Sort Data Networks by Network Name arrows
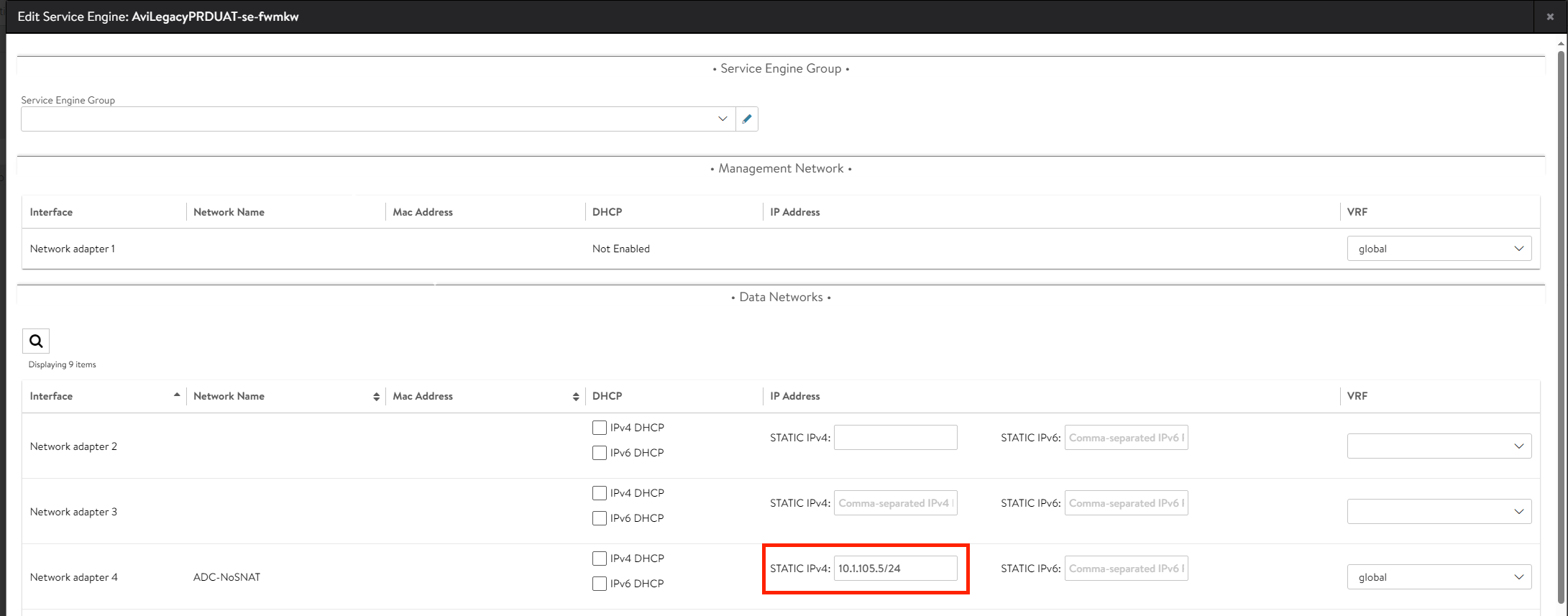 [376, 397]
